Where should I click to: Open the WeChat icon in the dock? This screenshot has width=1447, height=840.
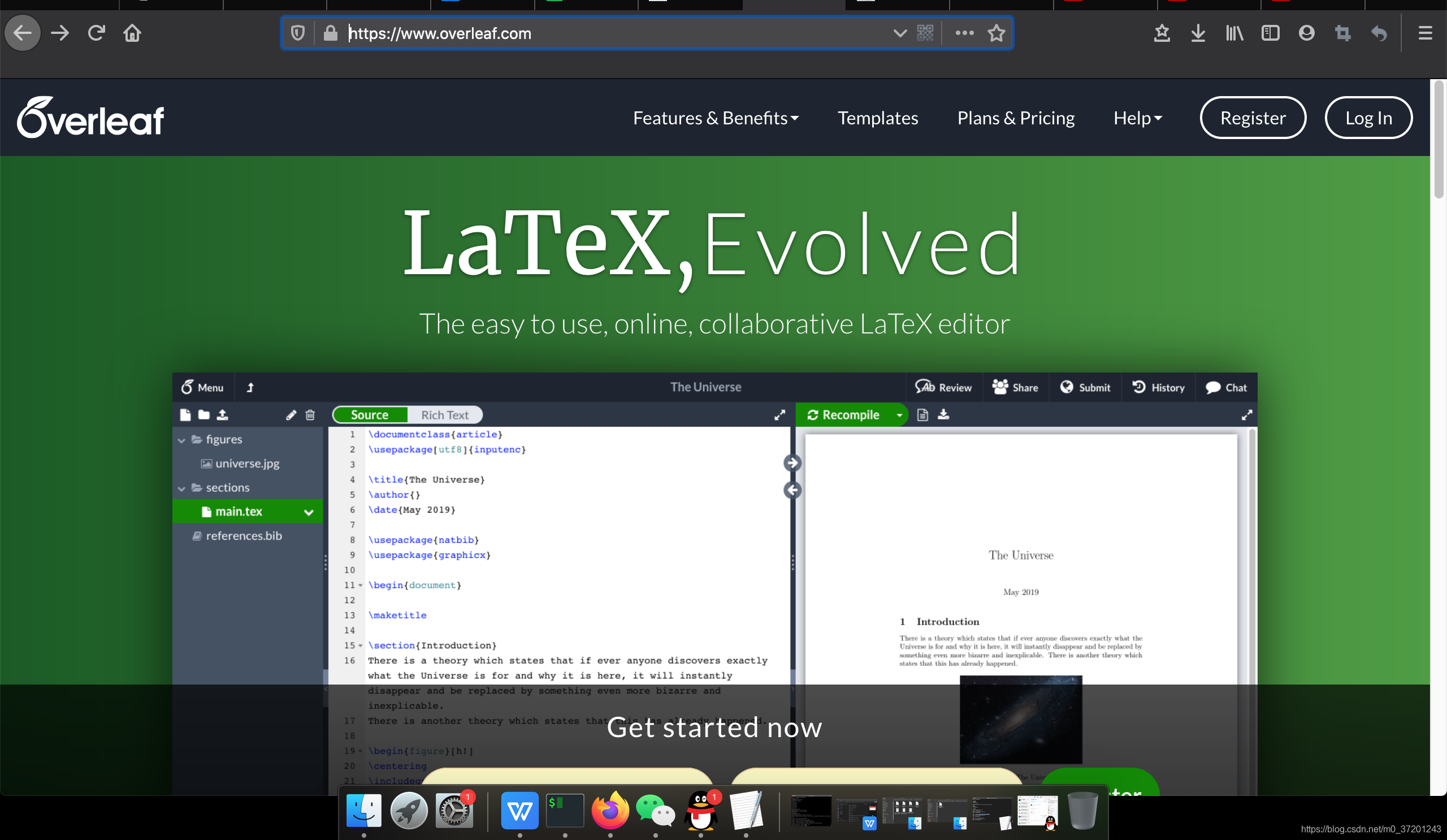[x=655, y=811]
